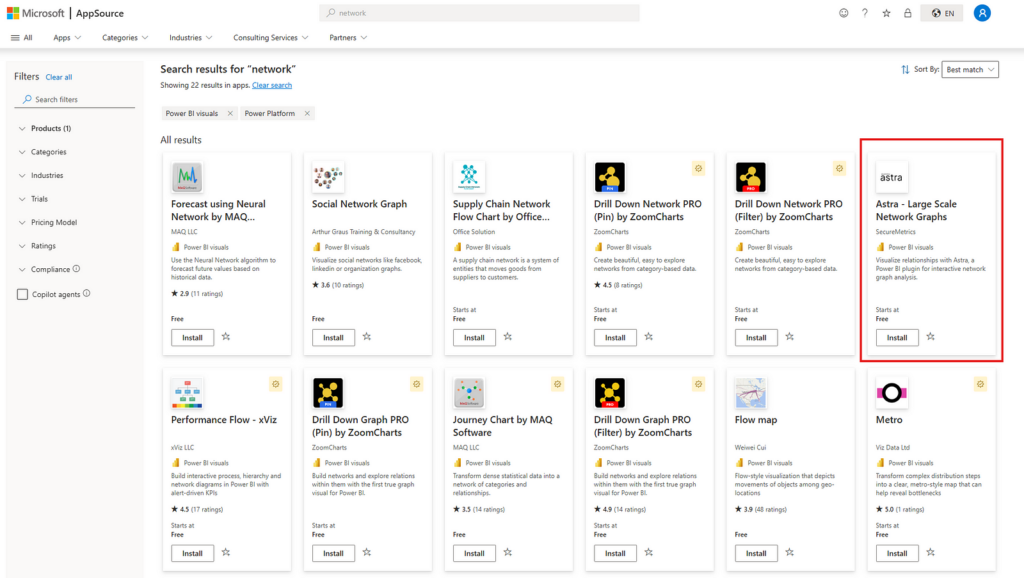Image resolution: width=1024 pixels, height=578 pixels.
Task: Click the feedback smiley icon in header
Action: pos(843,13)
